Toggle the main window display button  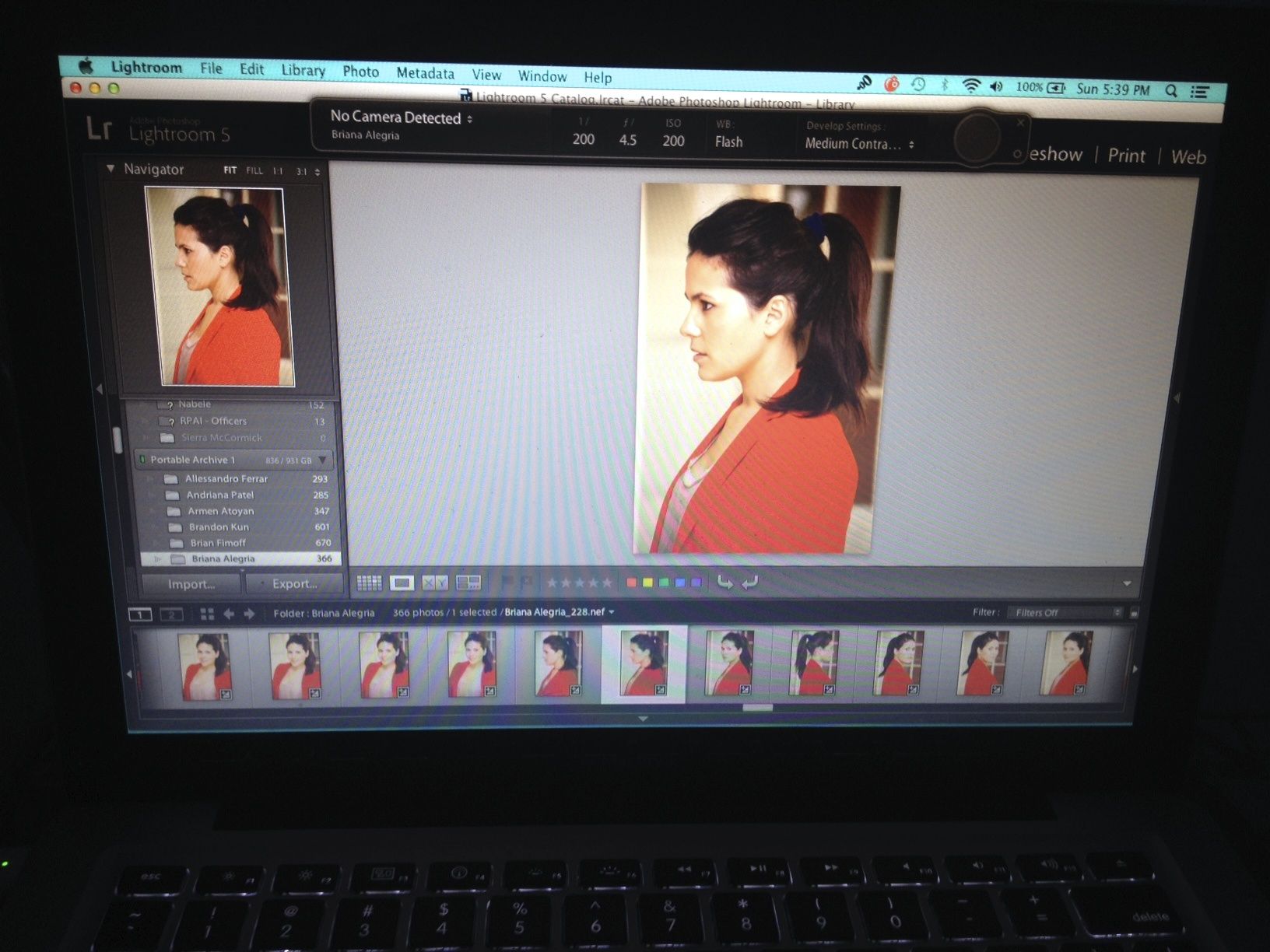click(140, 614)
